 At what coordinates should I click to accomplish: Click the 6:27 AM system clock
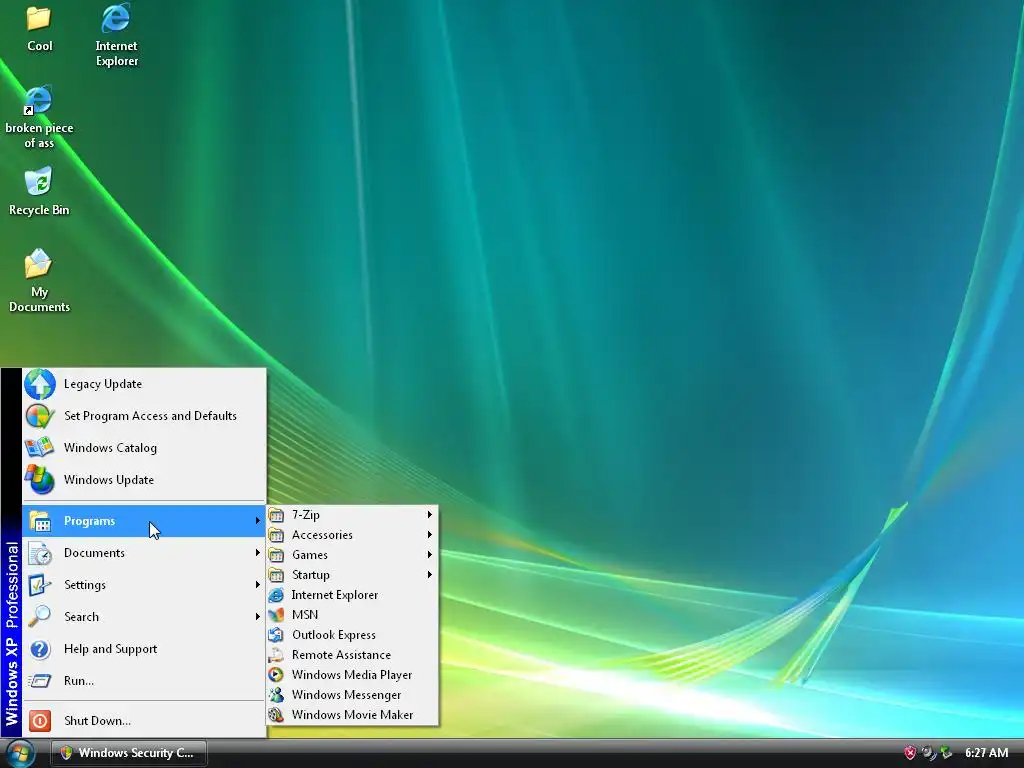click(x=986, y=753)
